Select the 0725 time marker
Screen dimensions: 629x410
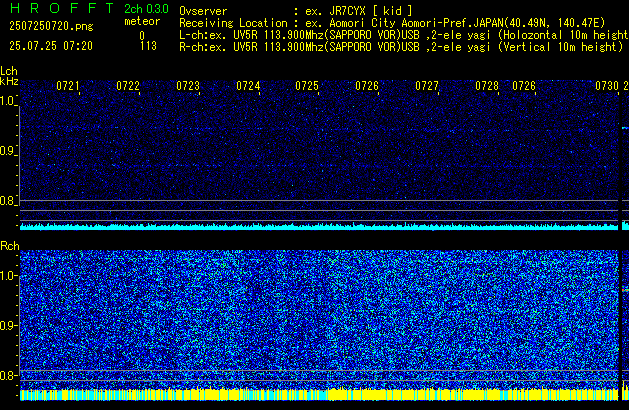click(307, 86)
